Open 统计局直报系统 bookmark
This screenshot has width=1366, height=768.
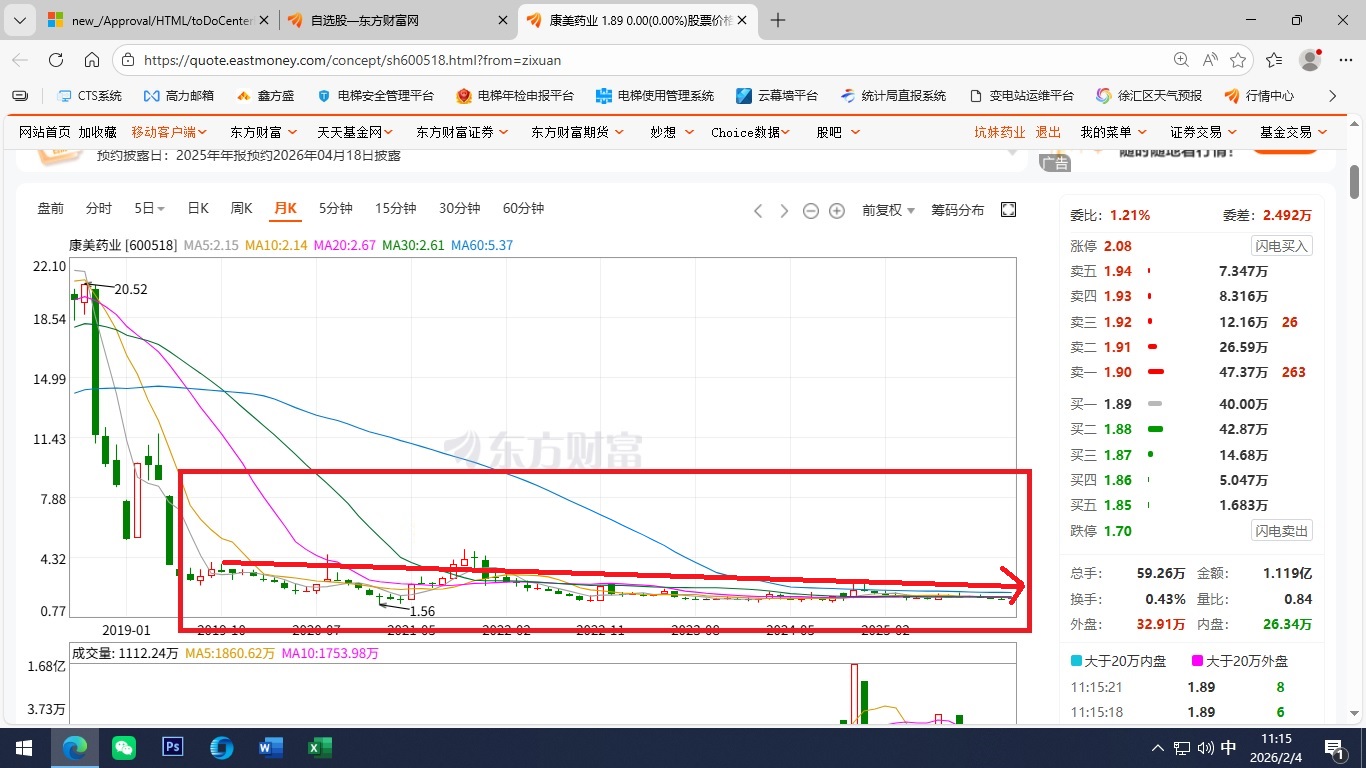pyautogui.click(x=893, y=96)
